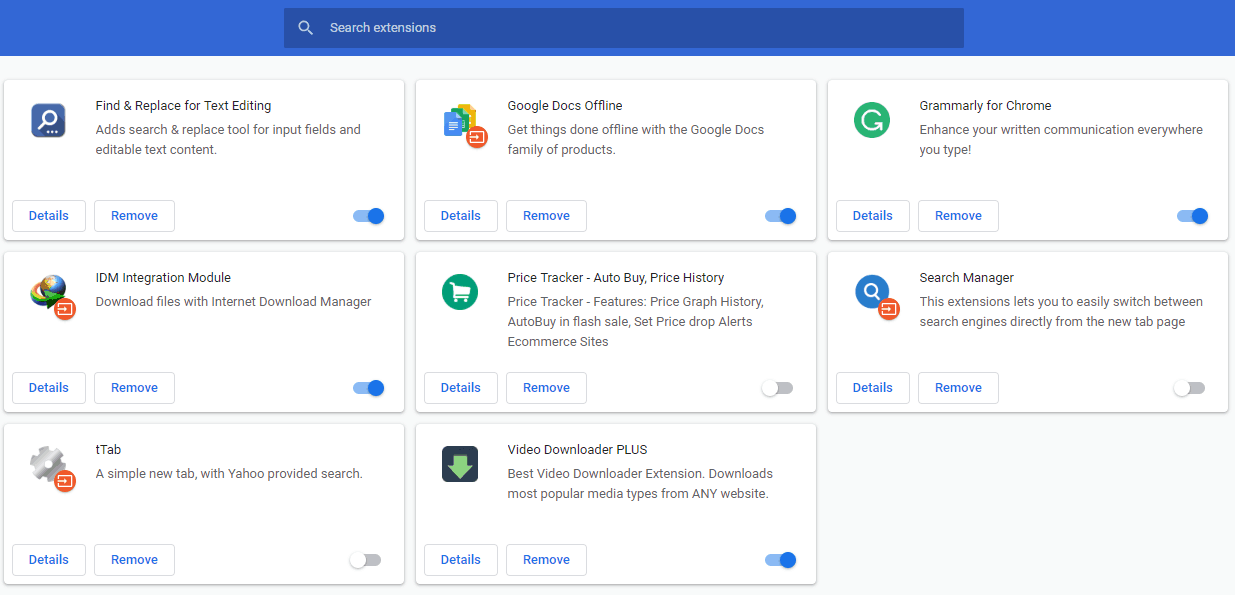Image resolution: width=1235 pixels, height=595 pixels.
Task: Click the 'Find & Replace for Text Editing' title
Action: pos(184,106)
